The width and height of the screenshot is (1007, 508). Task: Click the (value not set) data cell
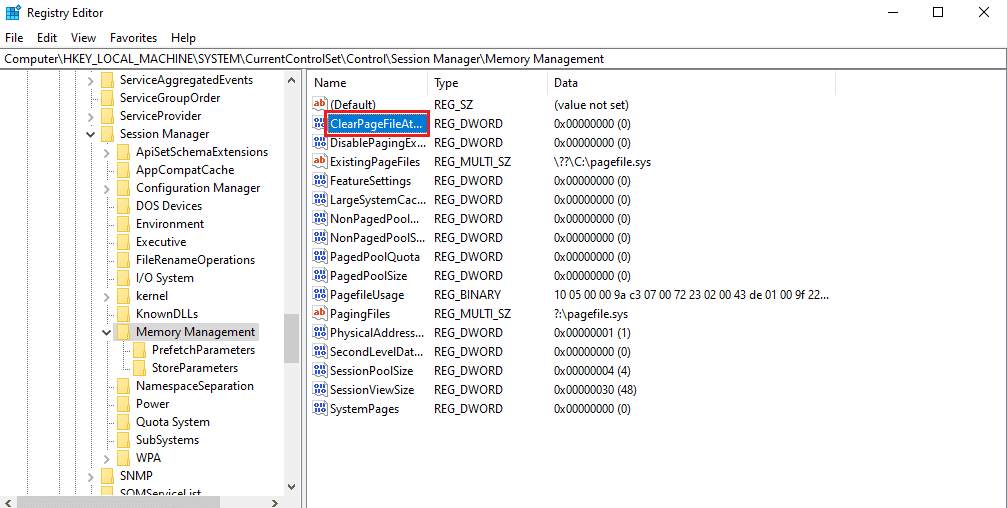591,105
